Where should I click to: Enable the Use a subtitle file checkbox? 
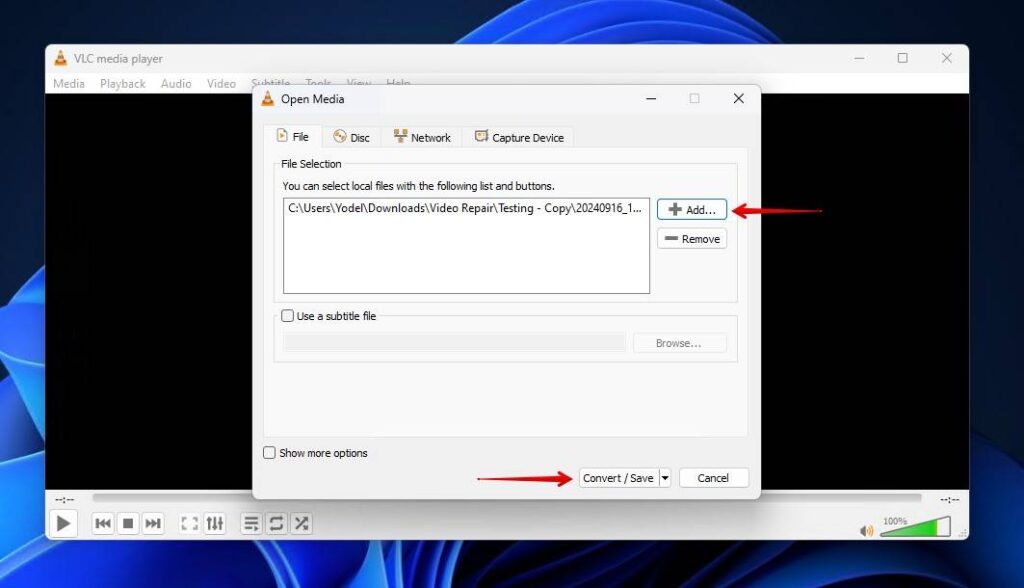288,315
